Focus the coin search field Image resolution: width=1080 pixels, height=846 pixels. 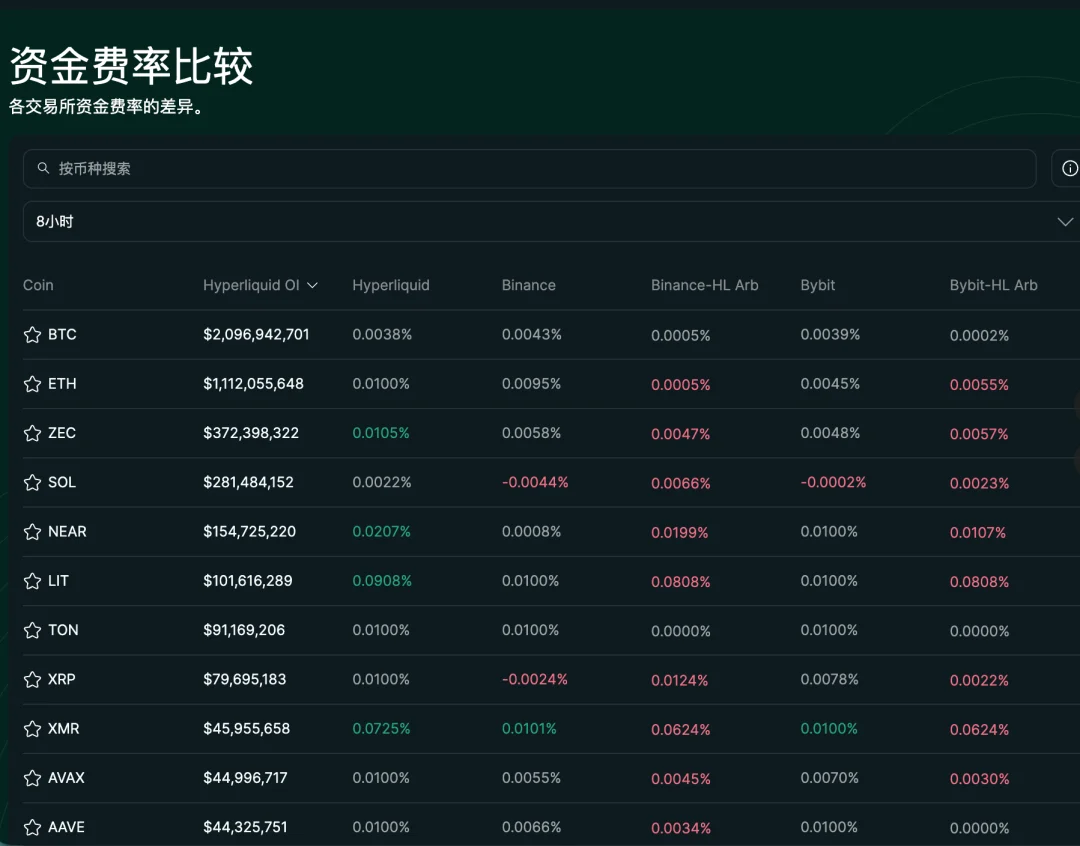click(x=530, y=169)
